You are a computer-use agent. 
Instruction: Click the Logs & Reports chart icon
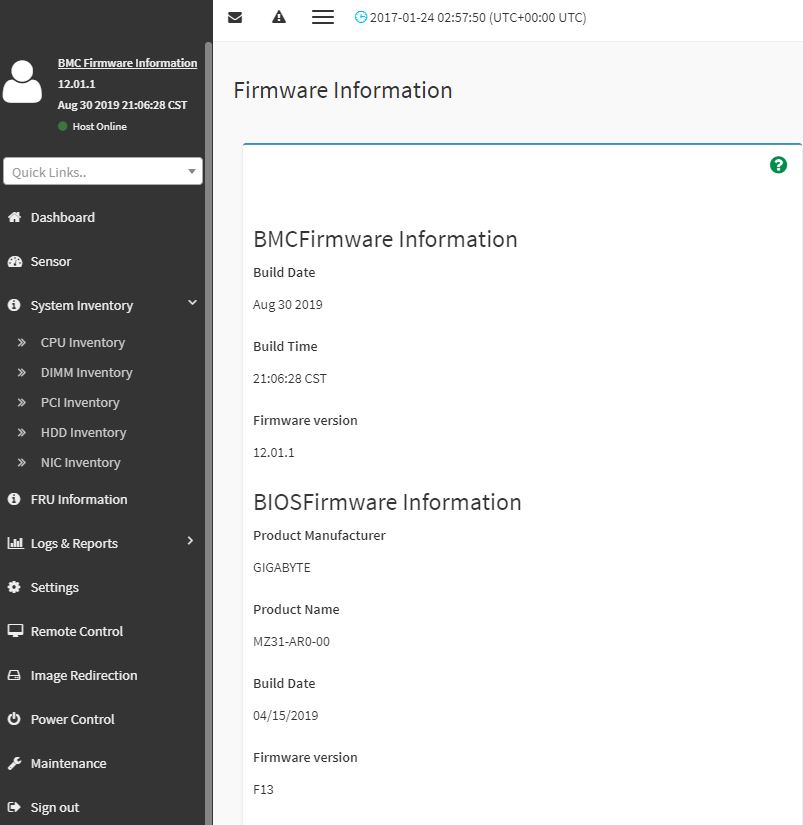click(x=15, y=543)
